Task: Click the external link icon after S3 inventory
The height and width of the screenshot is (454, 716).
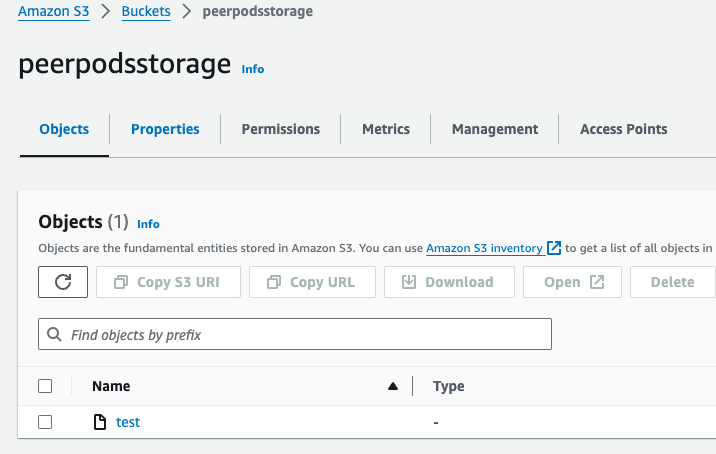Action: (x=554, y=248)
